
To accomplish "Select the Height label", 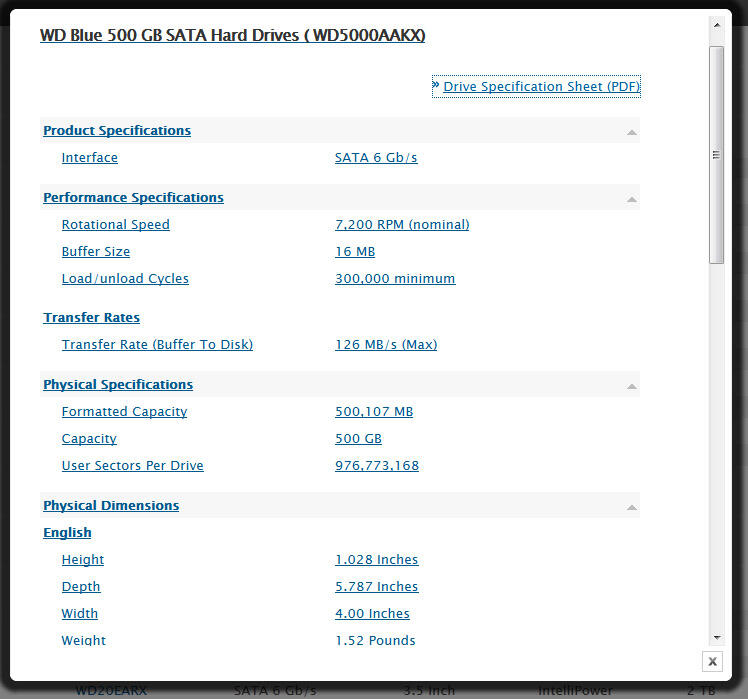I will (83, 559).
